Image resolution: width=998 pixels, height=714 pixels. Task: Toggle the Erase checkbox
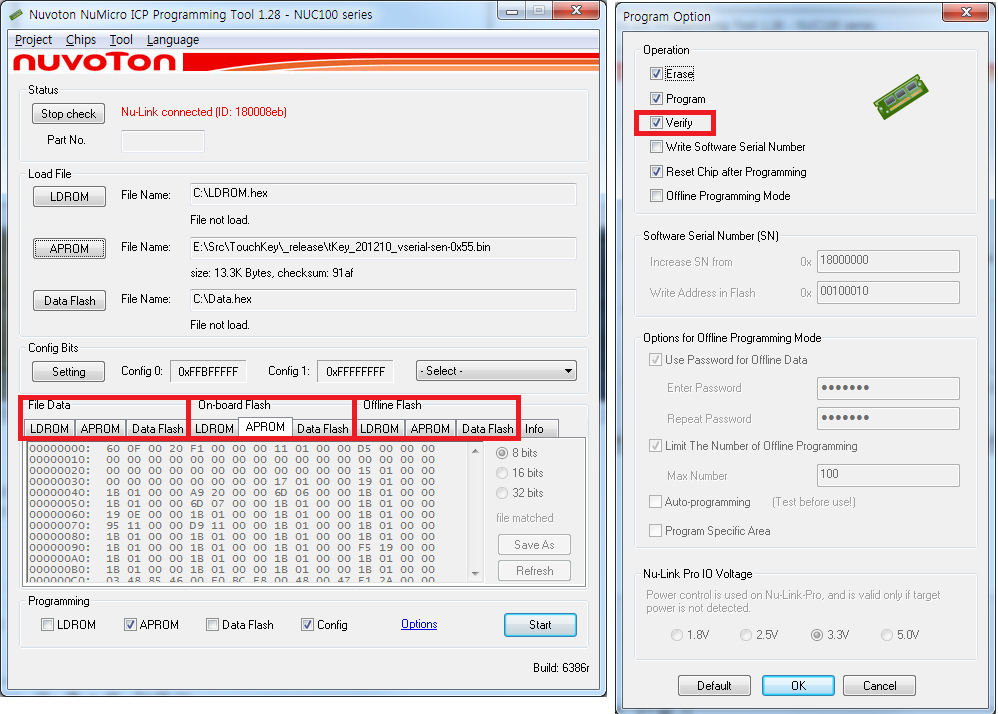click(656, 74)
